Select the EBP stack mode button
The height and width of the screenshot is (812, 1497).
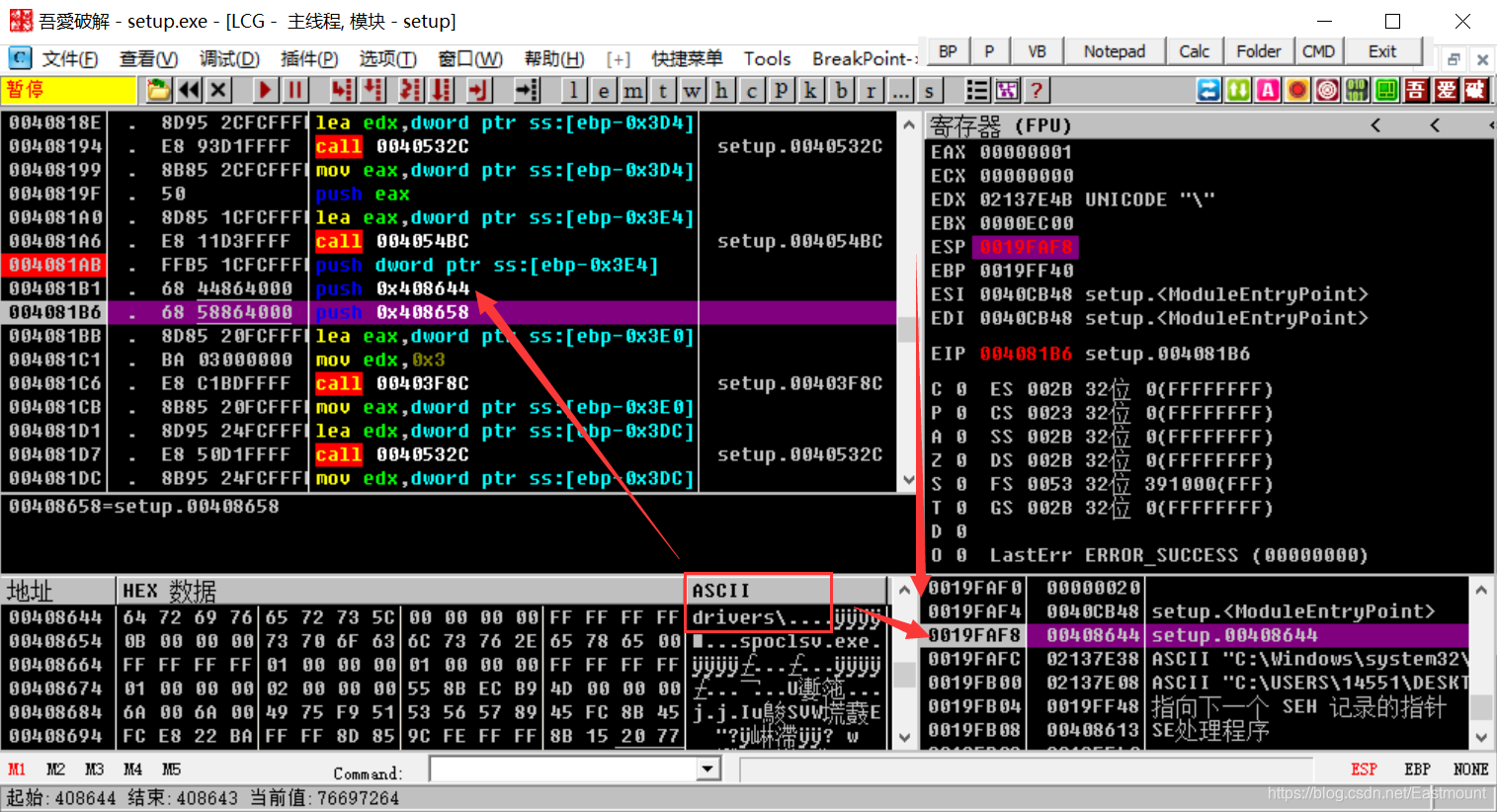tap(1417, 770)
